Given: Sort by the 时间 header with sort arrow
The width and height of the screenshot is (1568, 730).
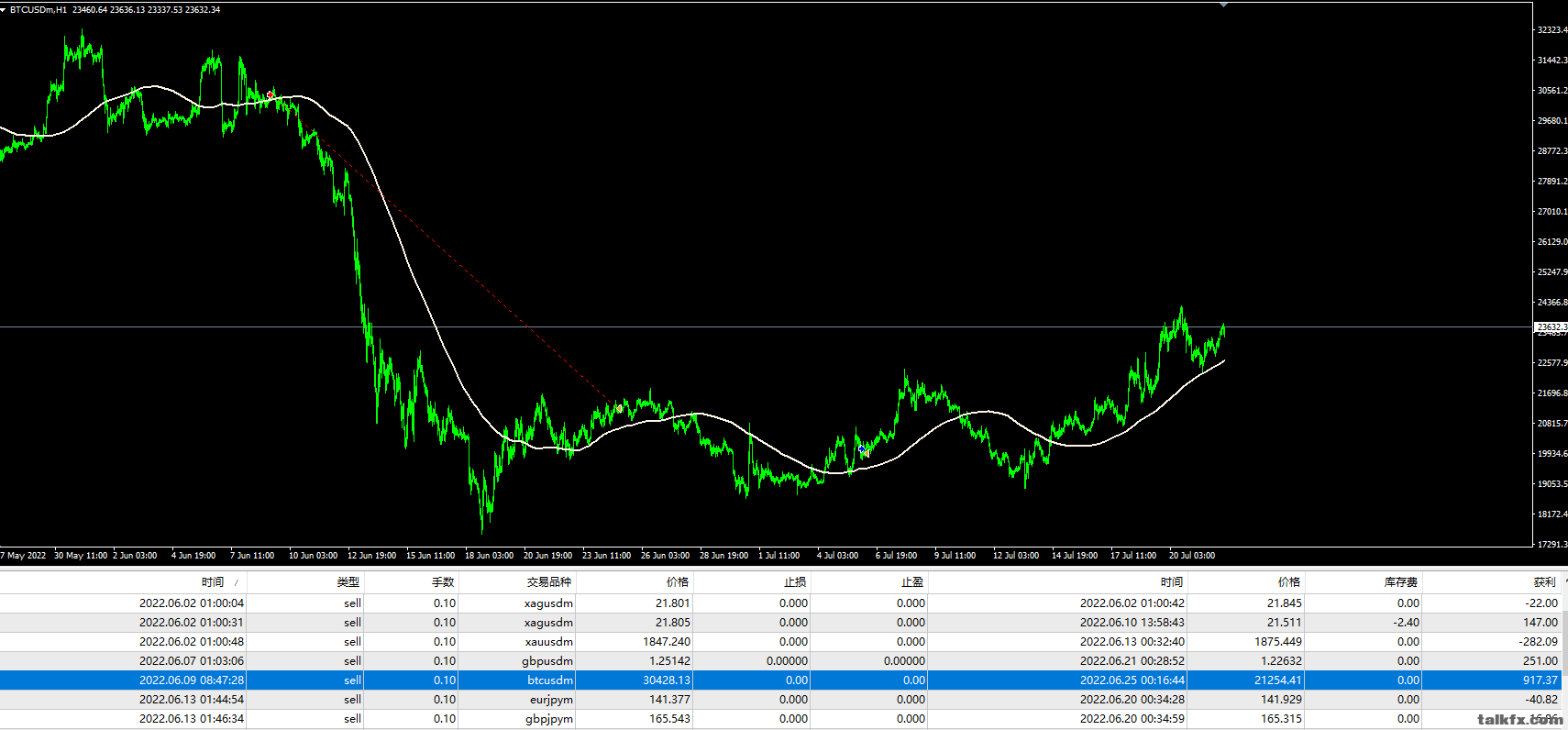Looking at the screenshot, I should pos(213,581).
